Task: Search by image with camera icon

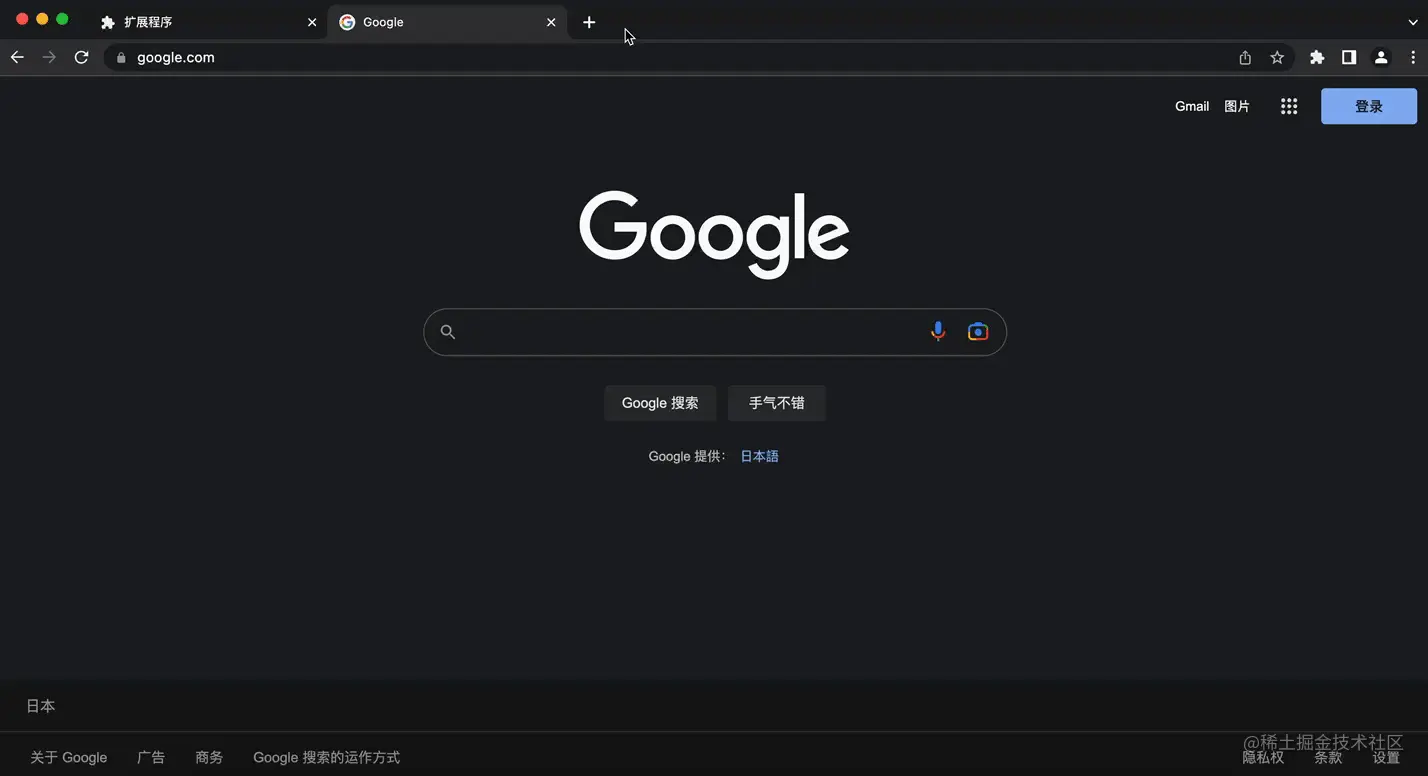Action: click(978, 332)
